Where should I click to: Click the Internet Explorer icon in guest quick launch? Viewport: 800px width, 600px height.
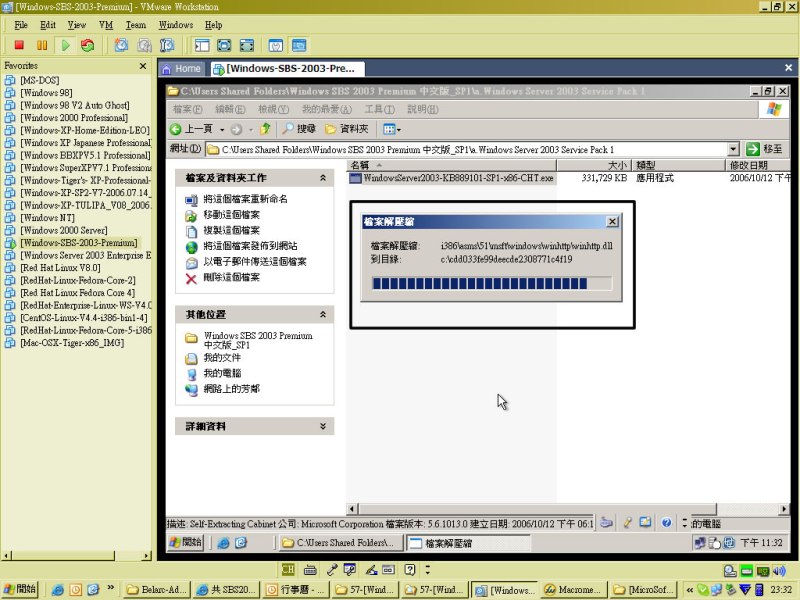[x=223, y=543]
